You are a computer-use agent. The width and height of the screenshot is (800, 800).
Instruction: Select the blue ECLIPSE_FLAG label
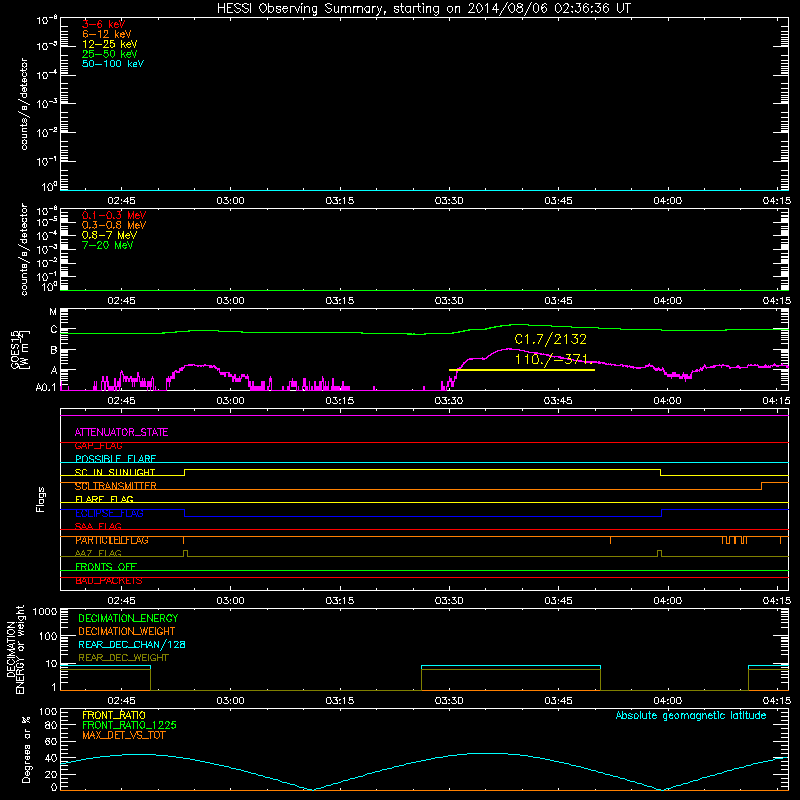pos(109,513)
